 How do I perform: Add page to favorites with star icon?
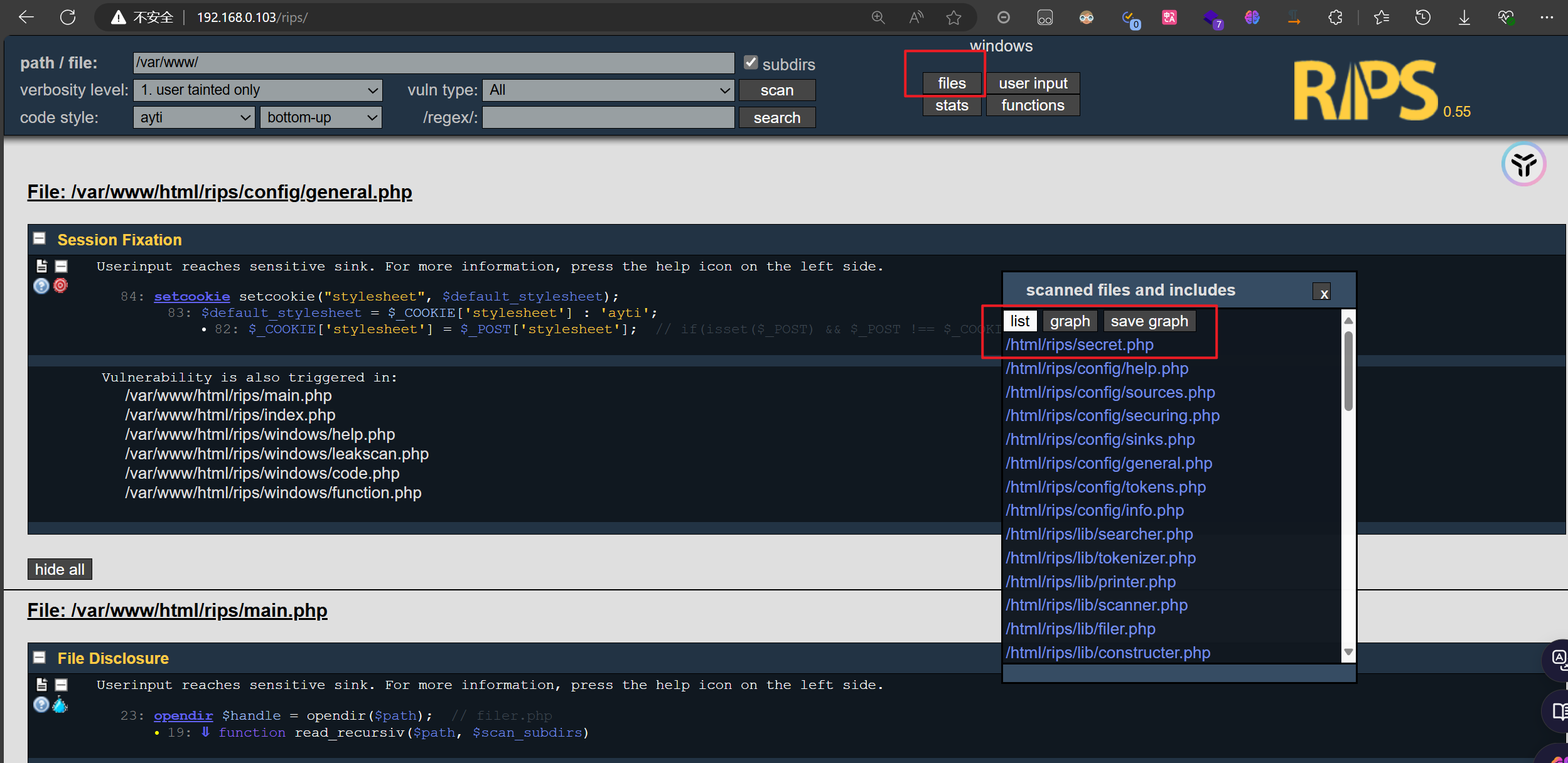click(x=954, y=18)
